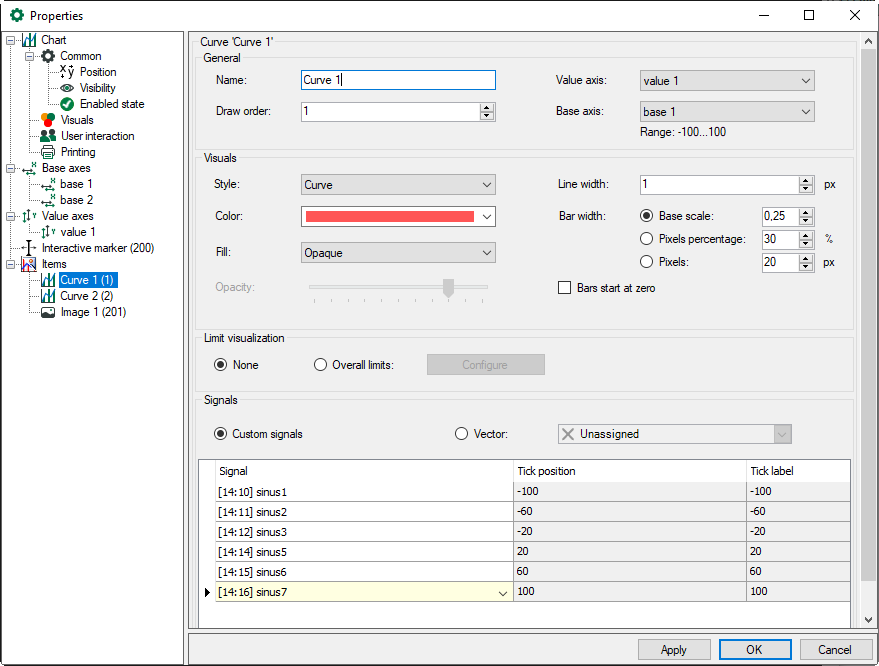Image resolution: width=879 pixels, height=666 pixels.
Task: Click the Visuals colored circles icon
Action: tap(48, 120)
